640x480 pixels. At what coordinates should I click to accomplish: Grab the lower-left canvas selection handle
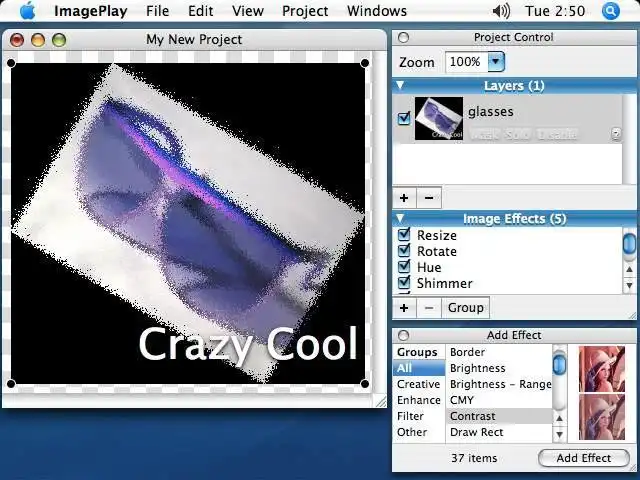point(11,384)
